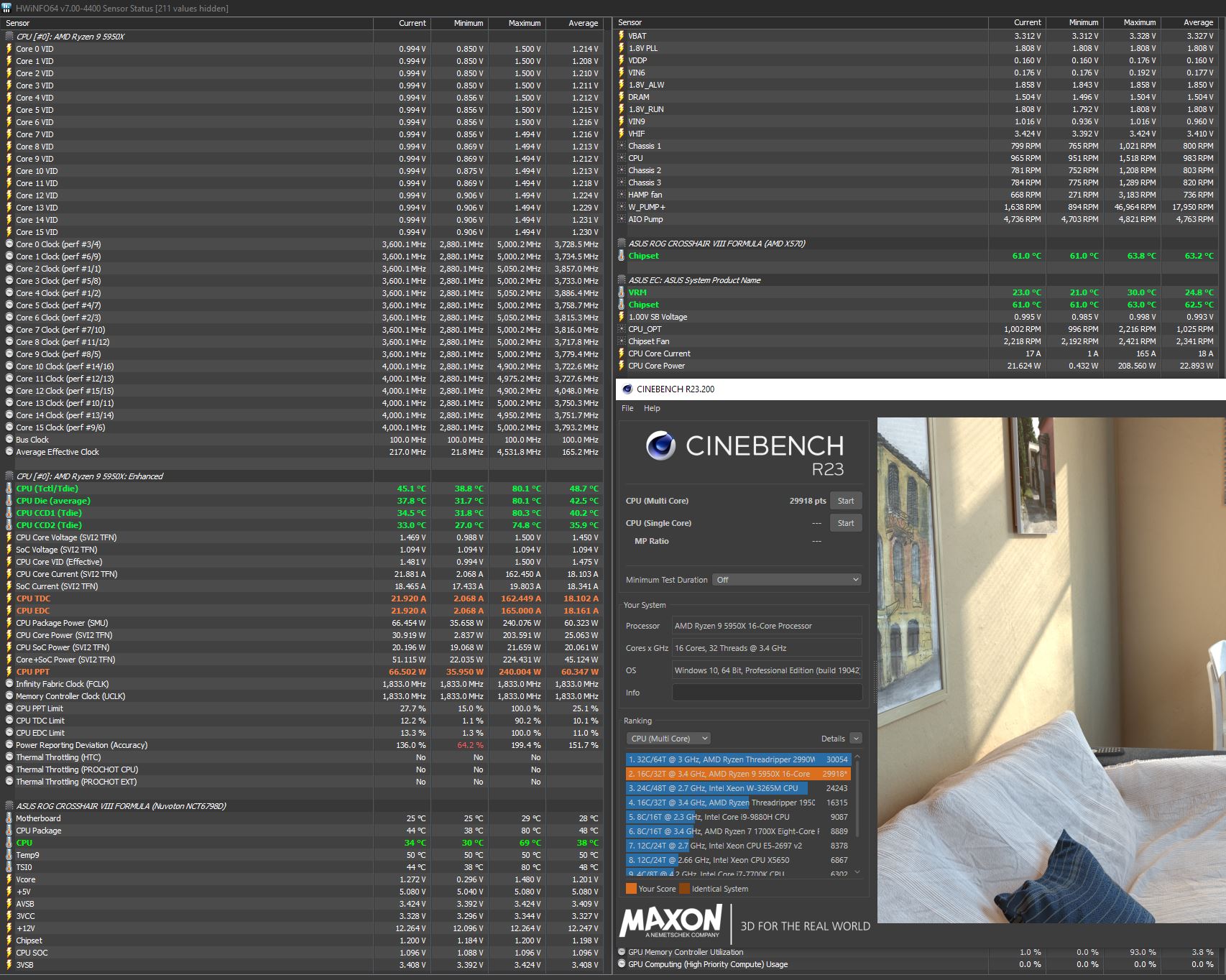Click the fan icon beside Chipset Fan
1226x980 pixels.
click(x=622, y=341)
